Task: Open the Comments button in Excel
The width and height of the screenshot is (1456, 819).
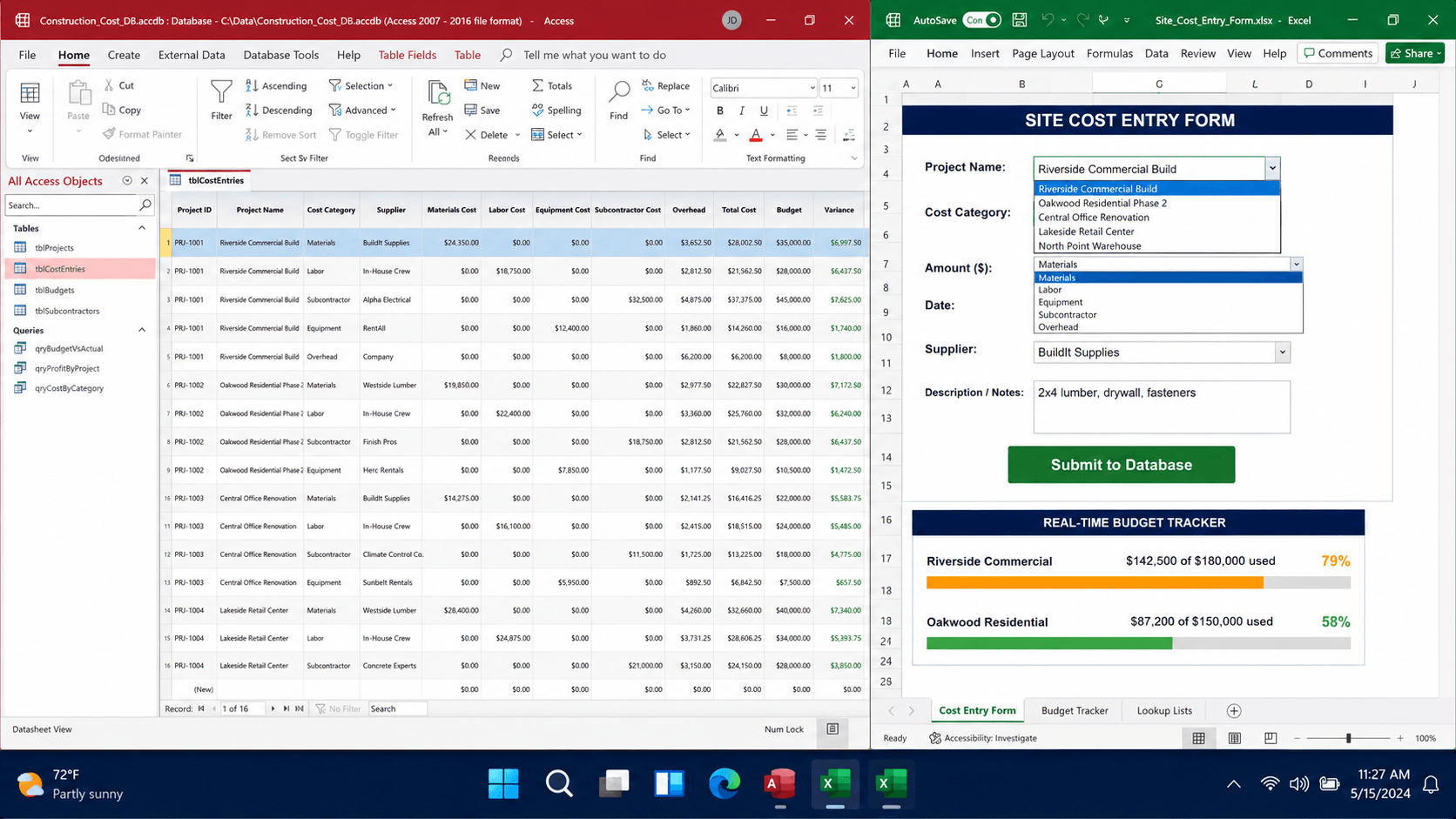Action: [1338, 53]
